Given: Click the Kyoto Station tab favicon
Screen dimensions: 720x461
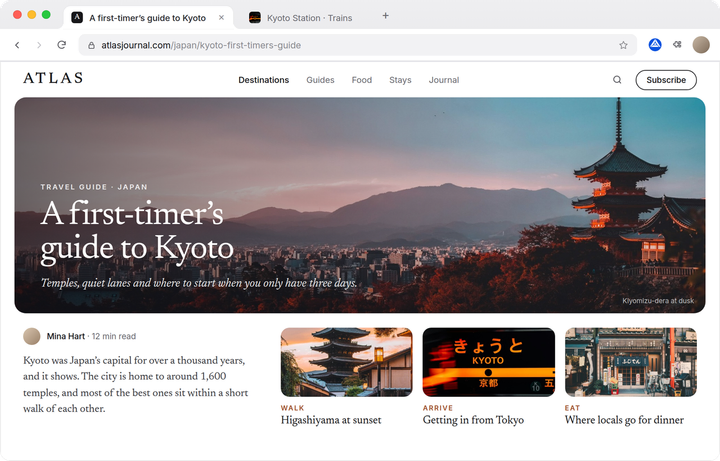Looking at the screenshot, I should pyautogui.click(x=255, y=17).
